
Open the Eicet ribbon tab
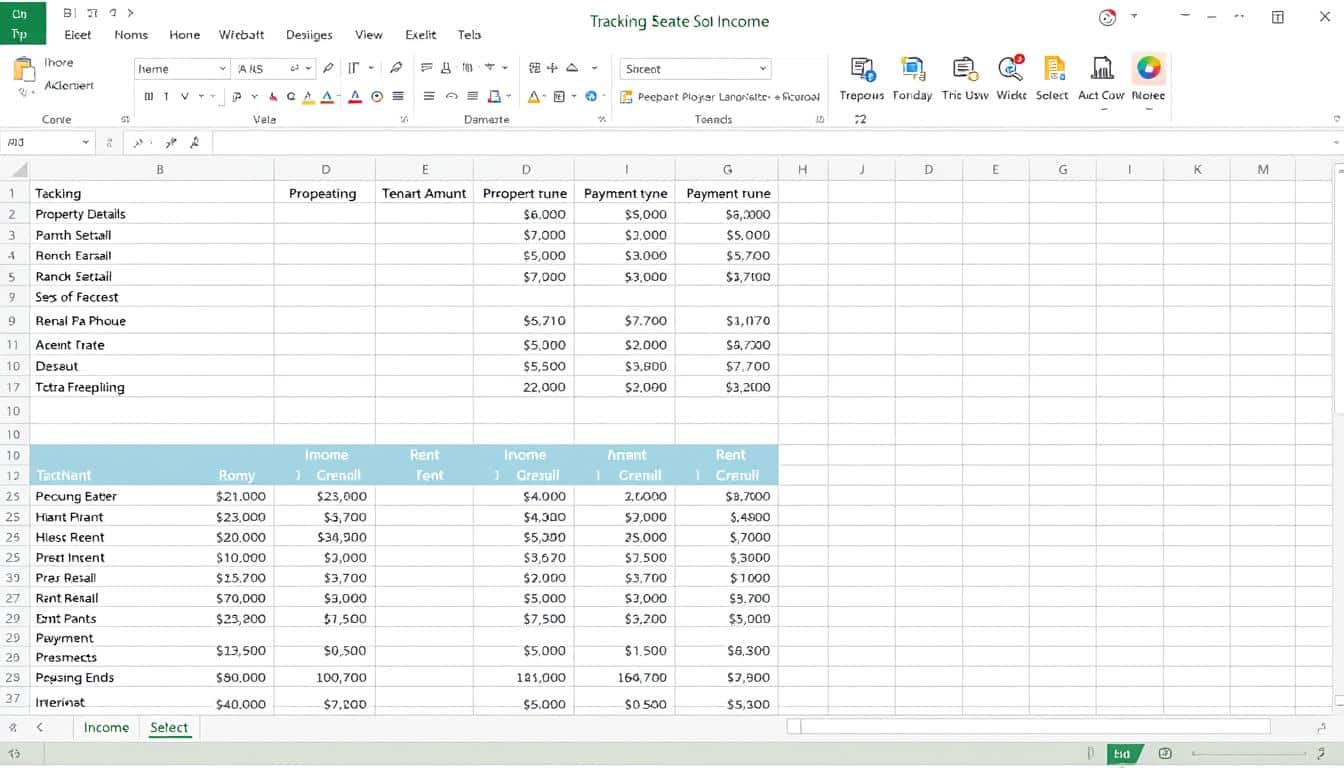coord(78,34)
